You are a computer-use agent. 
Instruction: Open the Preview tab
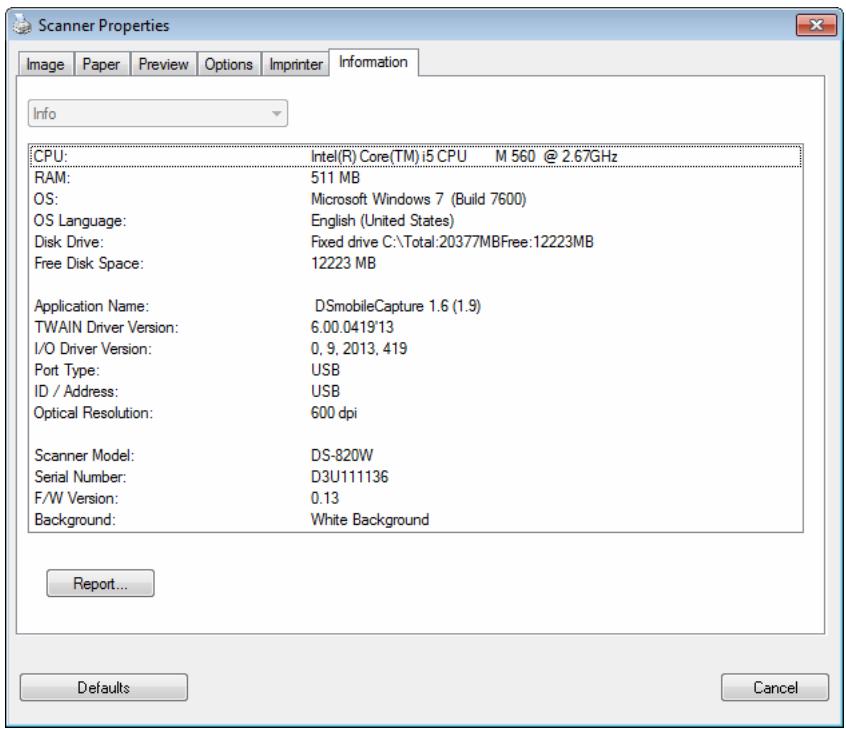(163, 64)
